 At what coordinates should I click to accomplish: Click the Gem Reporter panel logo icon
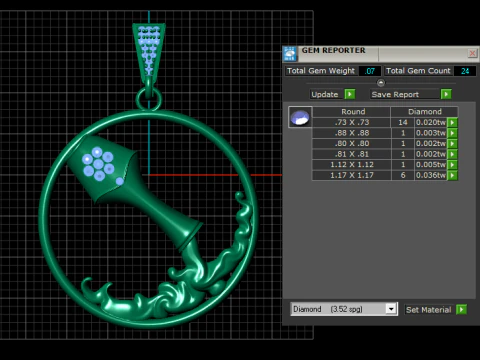[290, 54]
